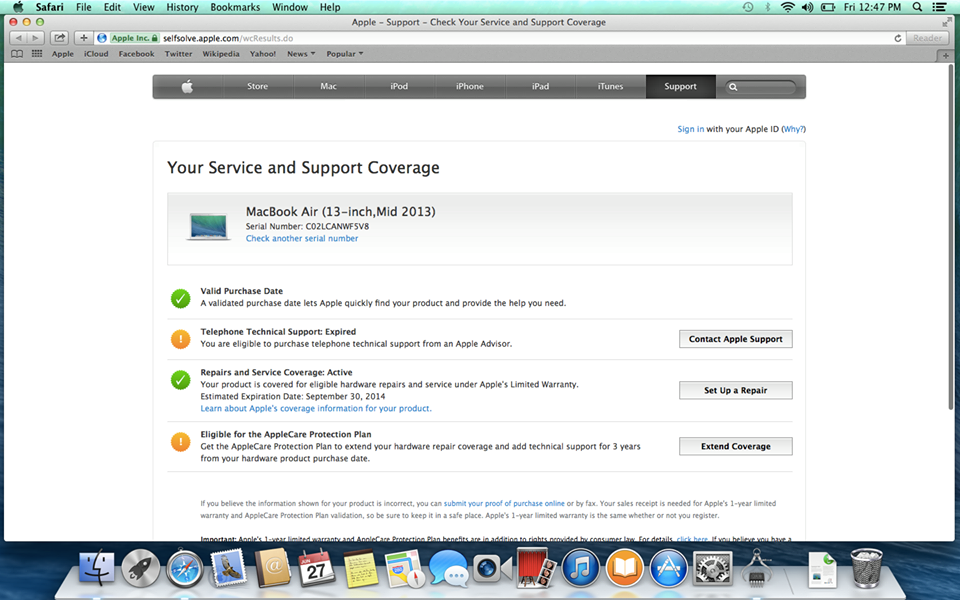The width and height of the screenshot is (960, 600).
Task: Click the Contact Apple Support button
Action: [x=735, y=339]
